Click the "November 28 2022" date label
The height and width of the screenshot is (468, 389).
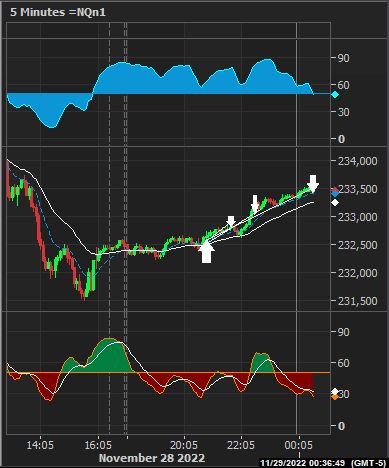[152, 458]
